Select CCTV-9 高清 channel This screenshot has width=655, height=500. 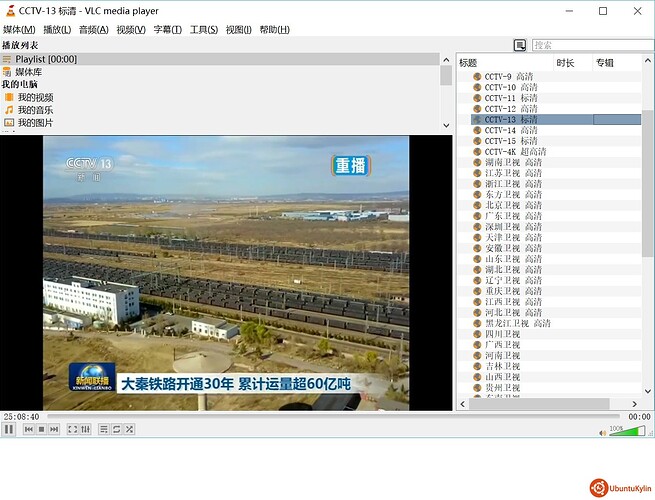[508, 76]
